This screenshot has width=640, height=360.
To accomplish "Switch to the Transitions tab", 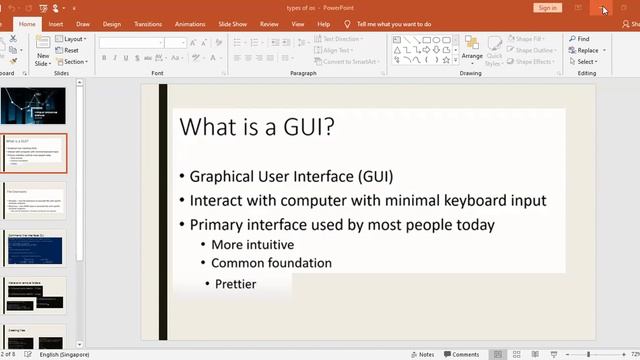I will [x=148, y=24].
